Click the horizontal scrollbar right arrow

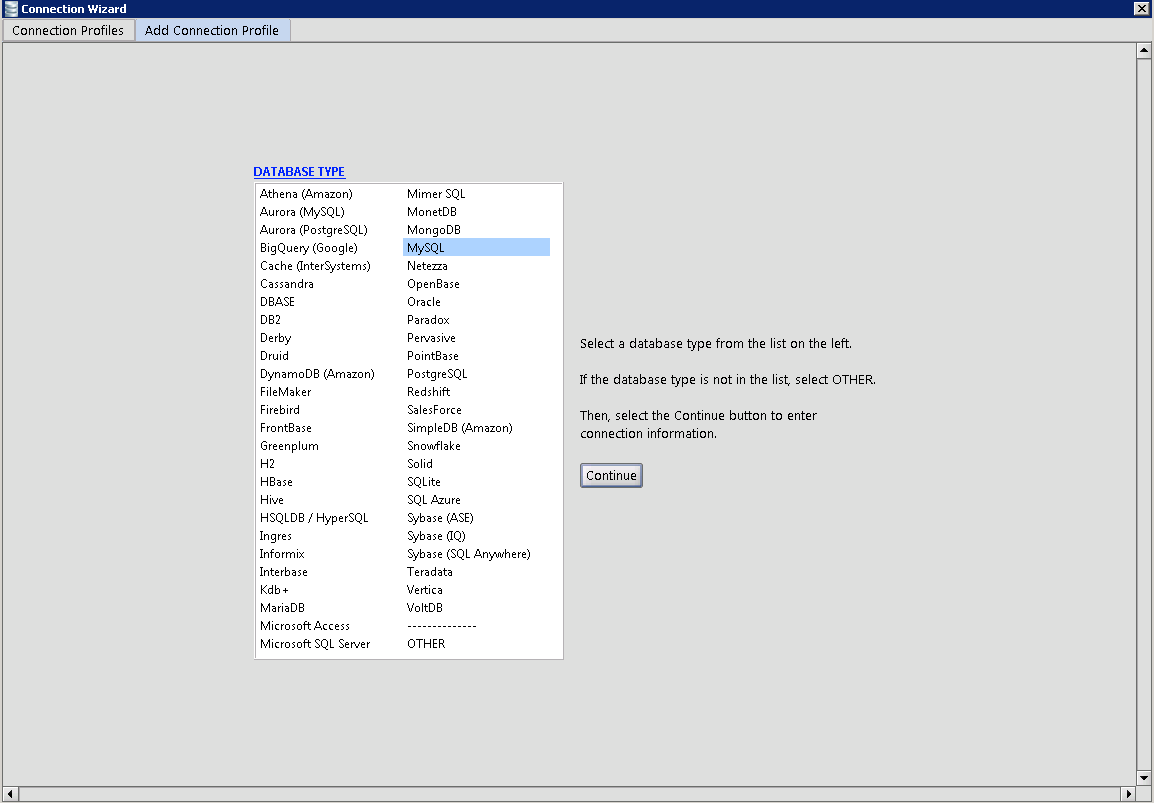click(1130, 794)
